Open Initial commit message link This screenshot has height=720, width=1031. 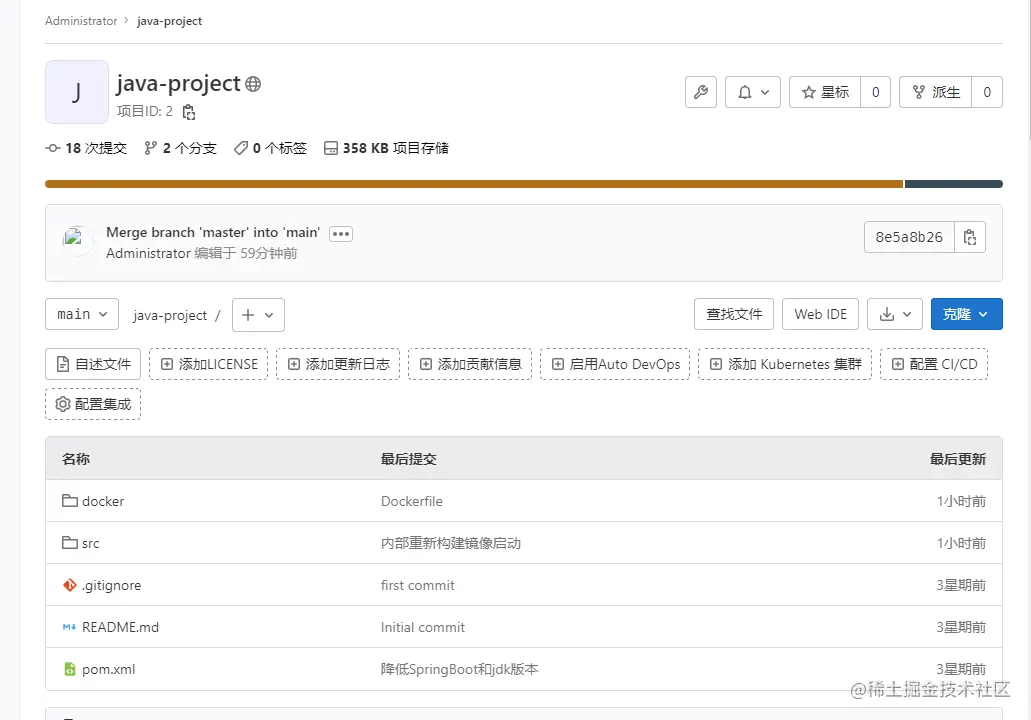[423, 627]
